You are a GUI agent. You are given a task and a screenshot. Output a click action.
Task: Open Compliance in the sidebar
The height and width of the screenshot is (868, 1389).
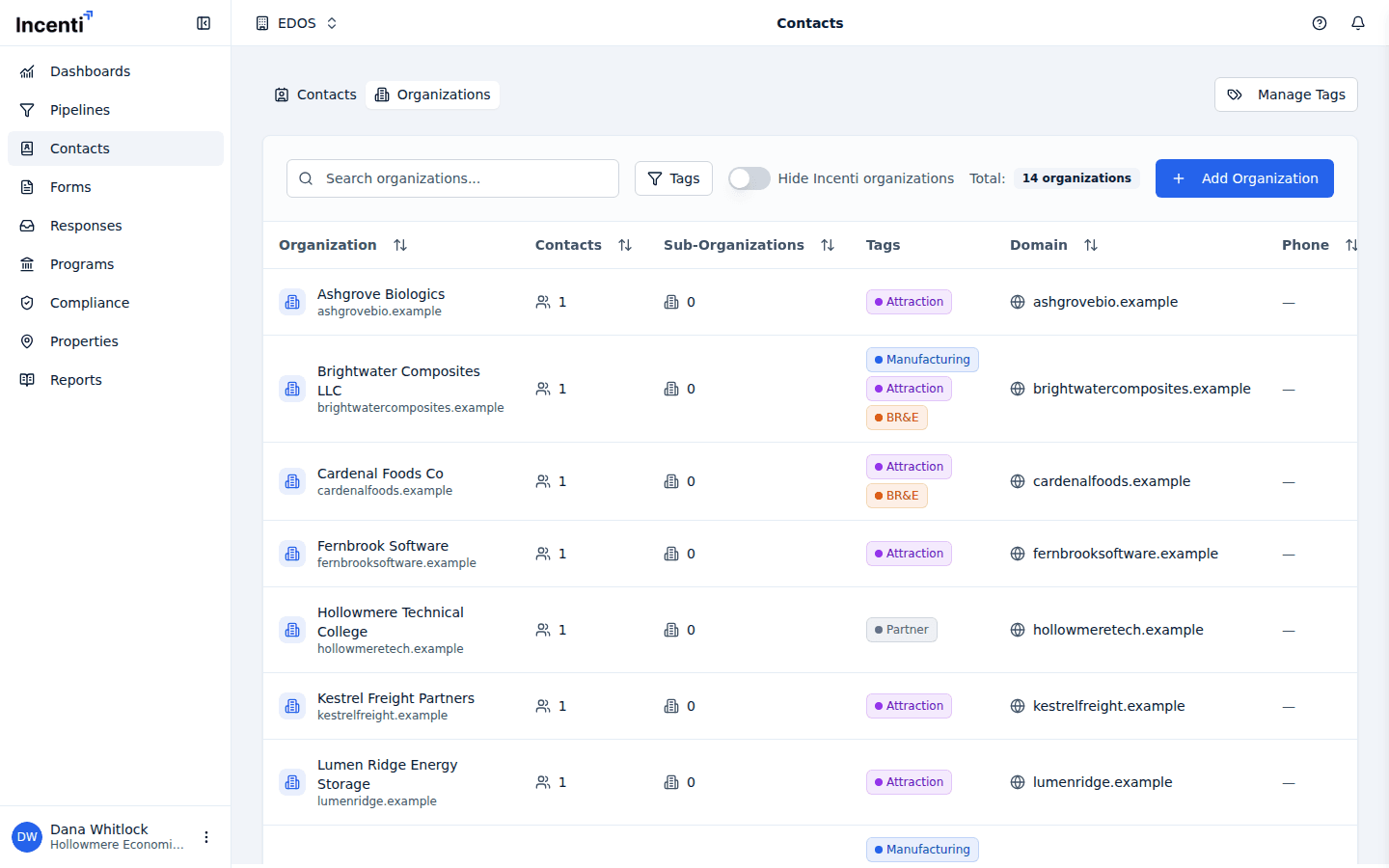pyautogui.click(x=116, y=303)
